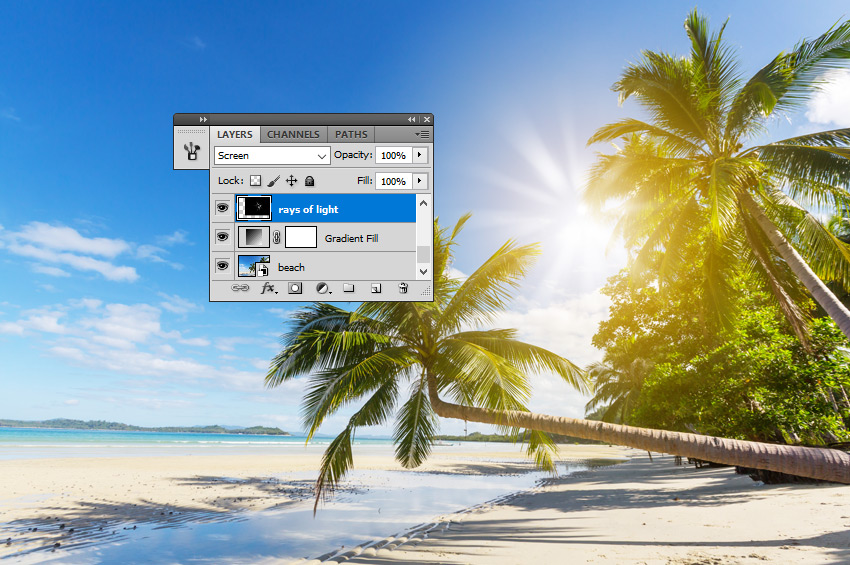Image resolution: width=850 pixels, height=565 pixels.
Task: Switch to the Channels tab
Action: 293,134
